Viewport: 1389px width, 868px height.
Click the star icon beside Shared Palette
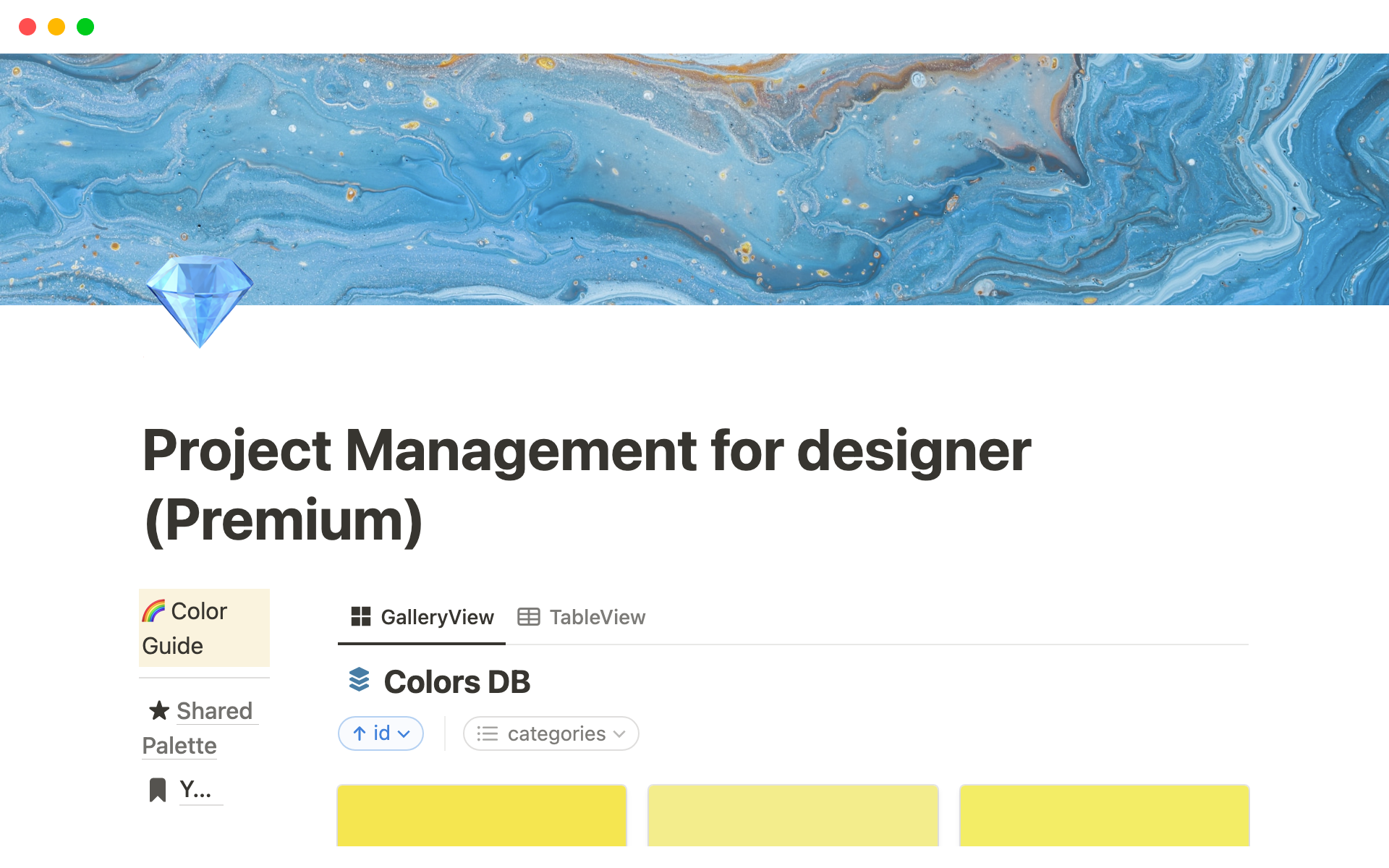(x=159, y=710)
